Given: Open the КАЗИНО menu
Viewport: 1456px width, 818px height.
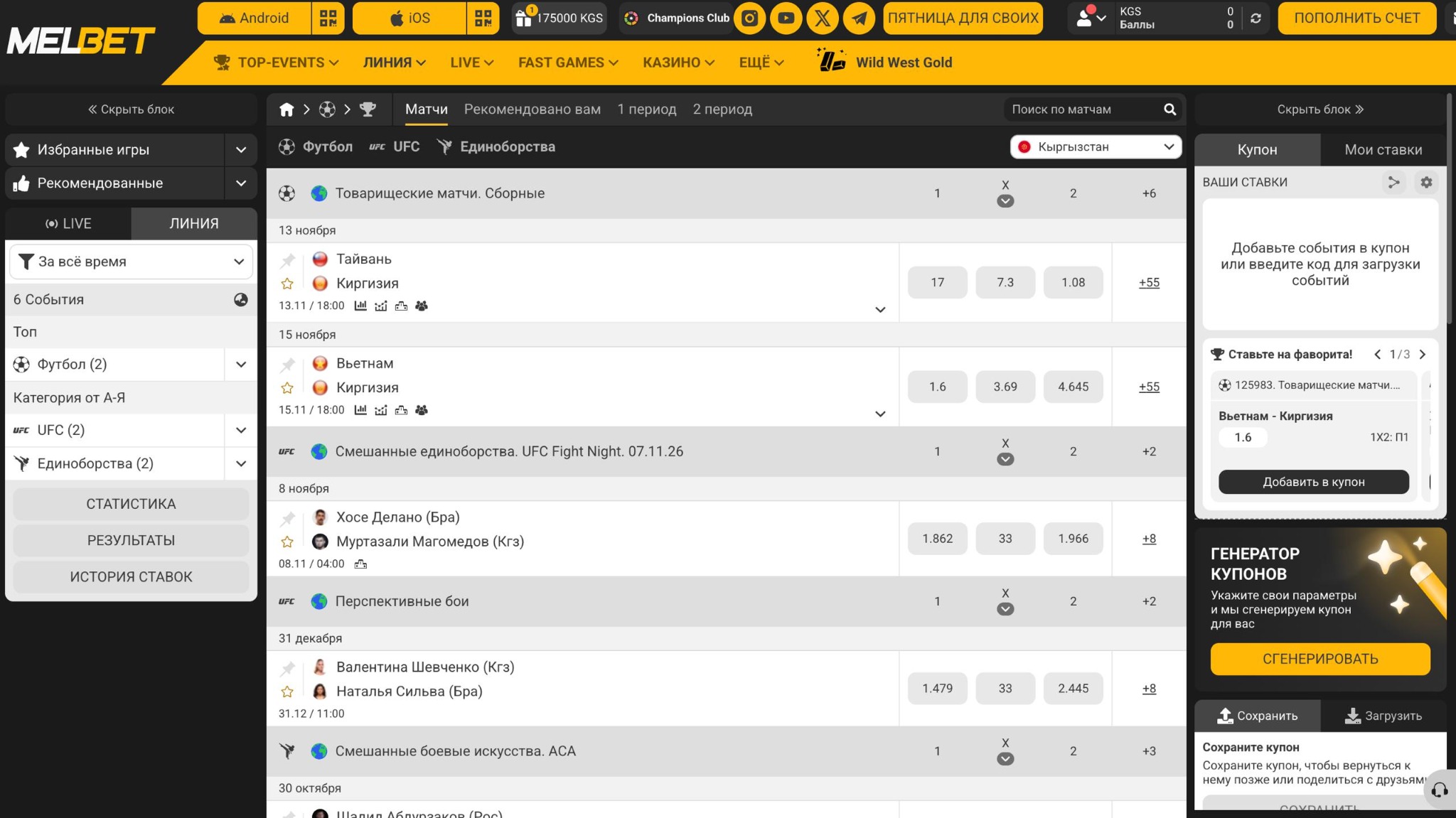Looking at the screenshot, I should (678, 63).
